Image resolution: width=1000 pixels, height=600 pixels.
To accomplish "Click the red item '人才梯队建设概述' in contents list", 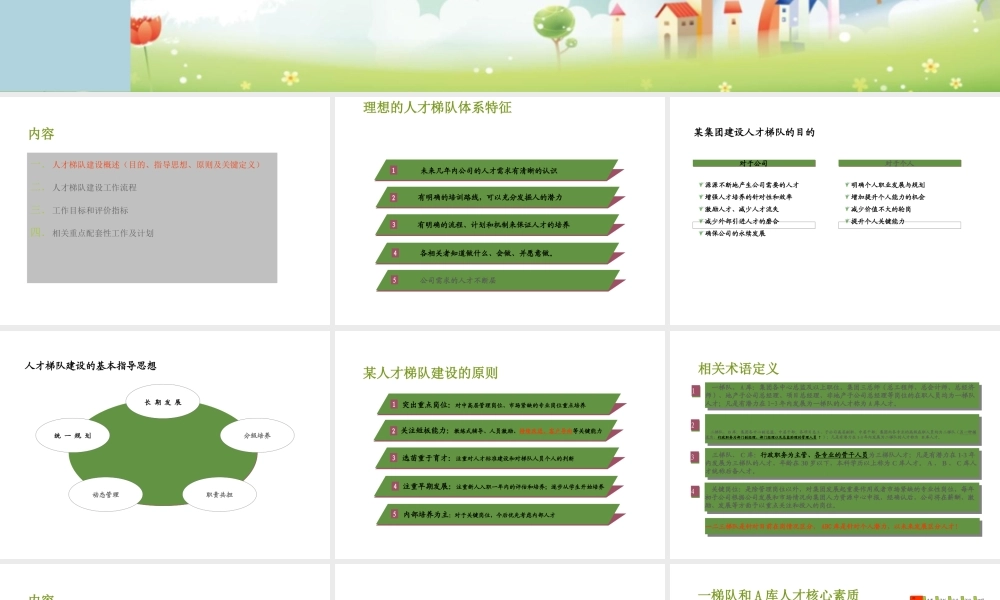I will click(156, 165).
